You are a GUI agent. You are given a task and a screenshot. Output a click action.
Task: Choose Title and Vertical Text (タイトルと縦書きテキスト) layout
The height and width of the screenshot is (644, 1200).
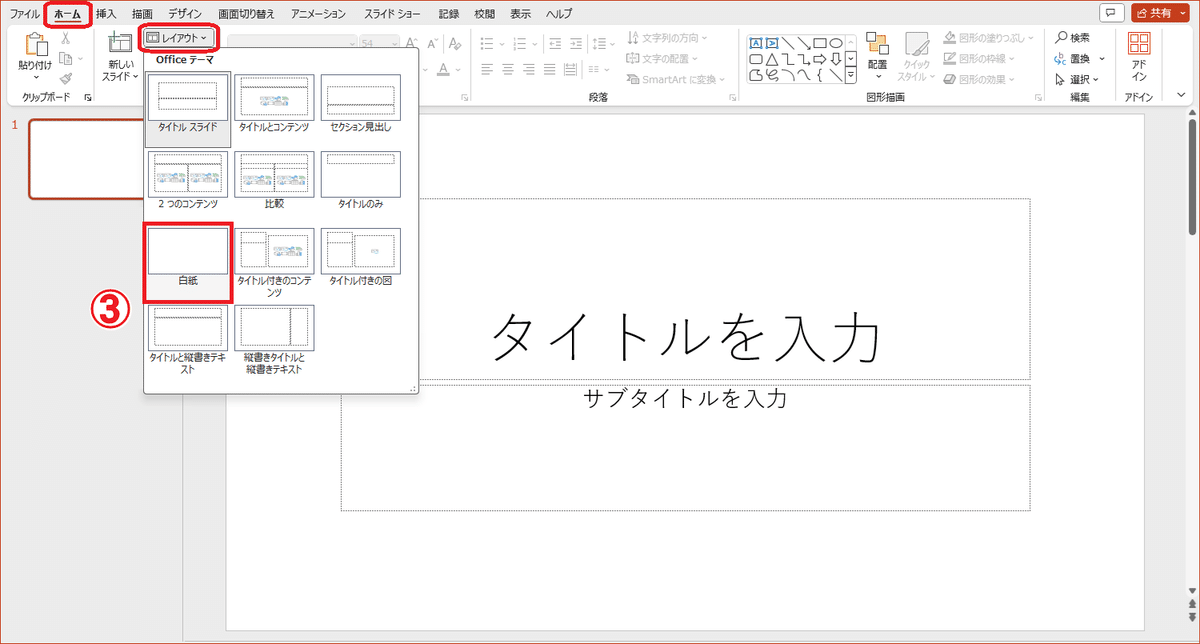[188, 340]
